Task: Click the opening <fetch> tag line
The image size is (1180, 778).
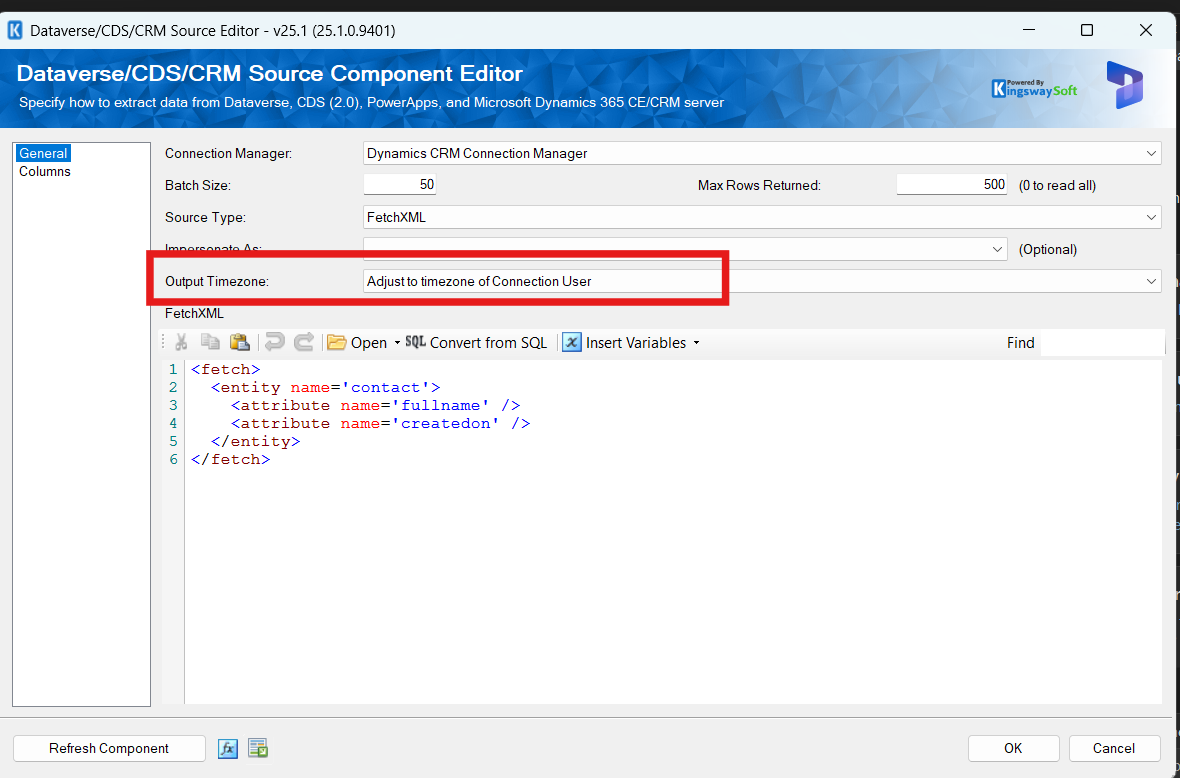Action: 225,369
